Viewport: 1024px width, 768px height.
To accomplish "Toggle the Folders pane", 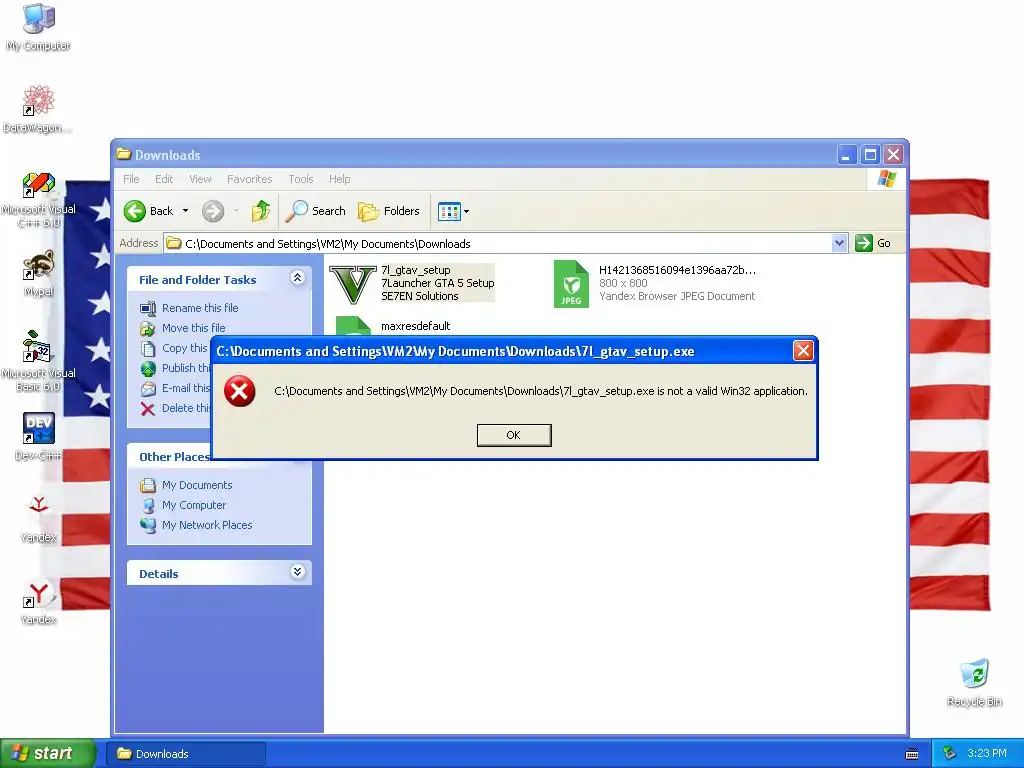I will 389,211.
